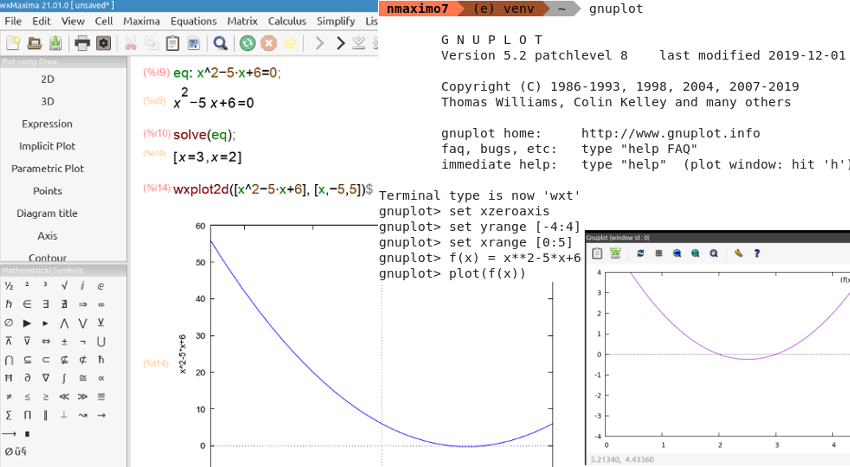
Task: Evaluate cell with the black arrow icon
Action: point(340,43)
